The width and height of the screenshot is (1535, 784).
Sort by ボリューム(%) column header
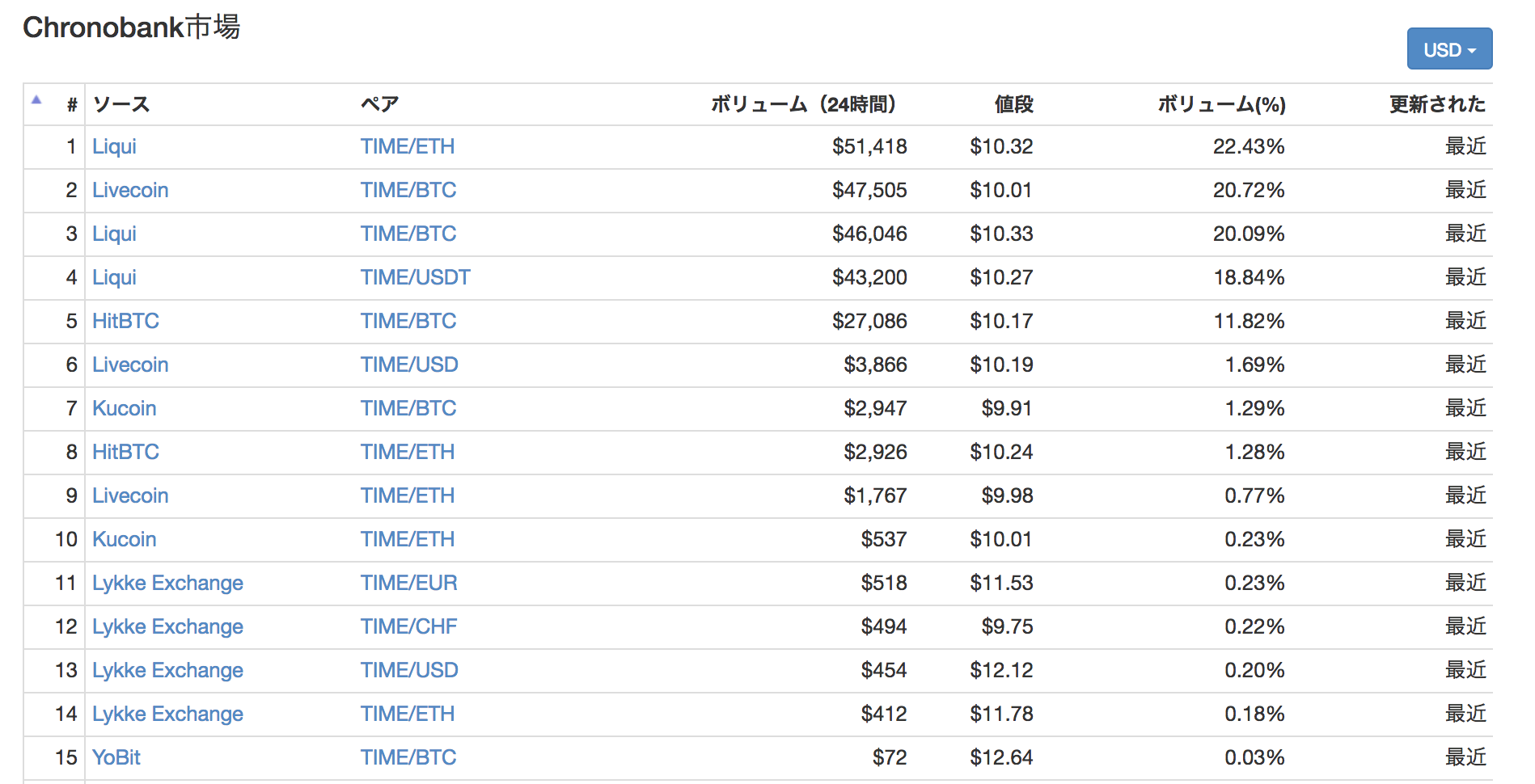coord(1221,104)
